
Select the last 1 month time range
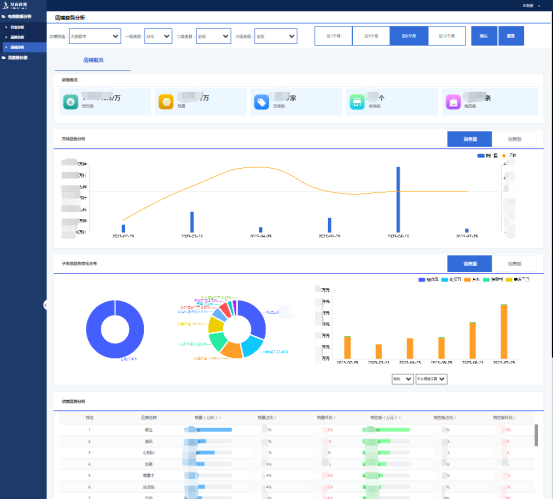pos(333,36)
